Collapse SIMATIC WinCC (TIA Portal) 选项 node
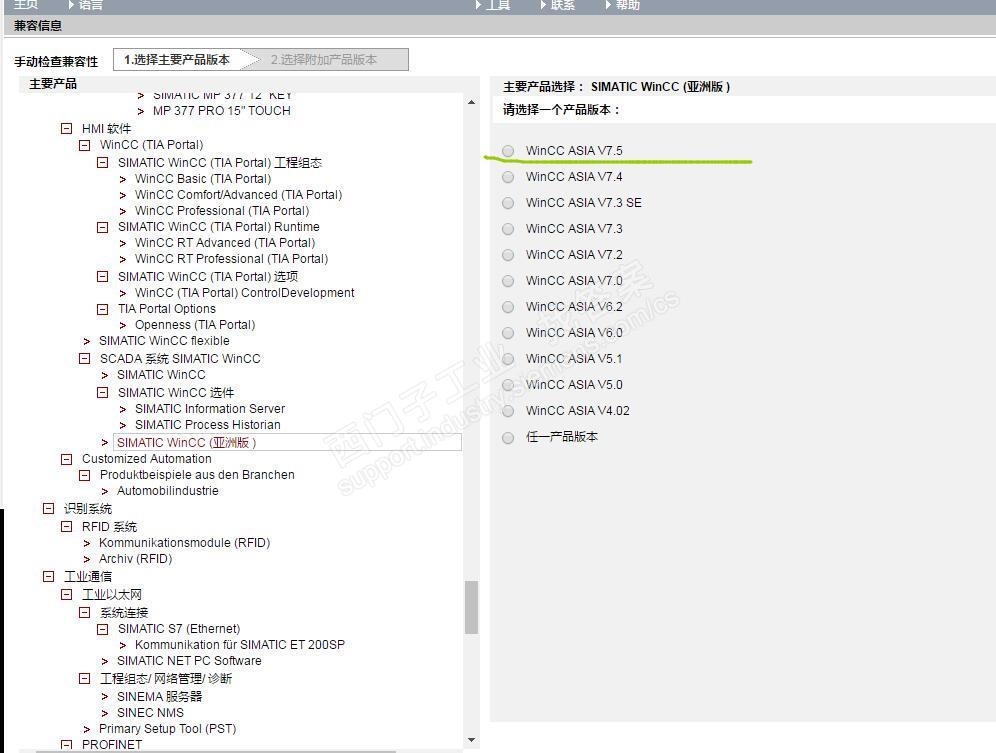The height and width of the screenshot is (753, 996). (102, 276)
